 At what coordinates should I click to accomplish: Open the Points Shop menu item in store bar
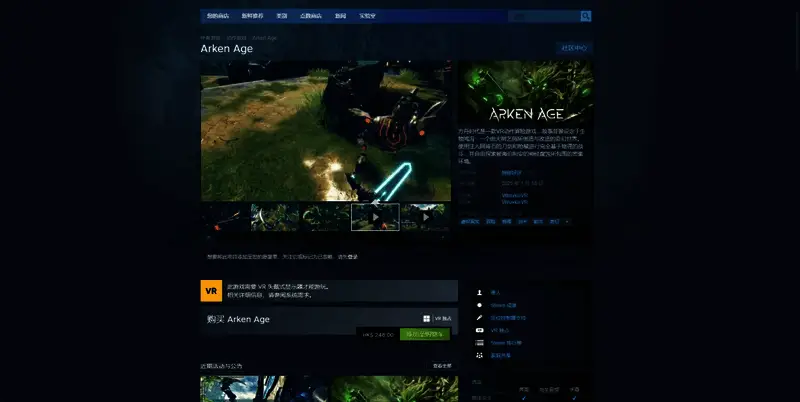313,16
